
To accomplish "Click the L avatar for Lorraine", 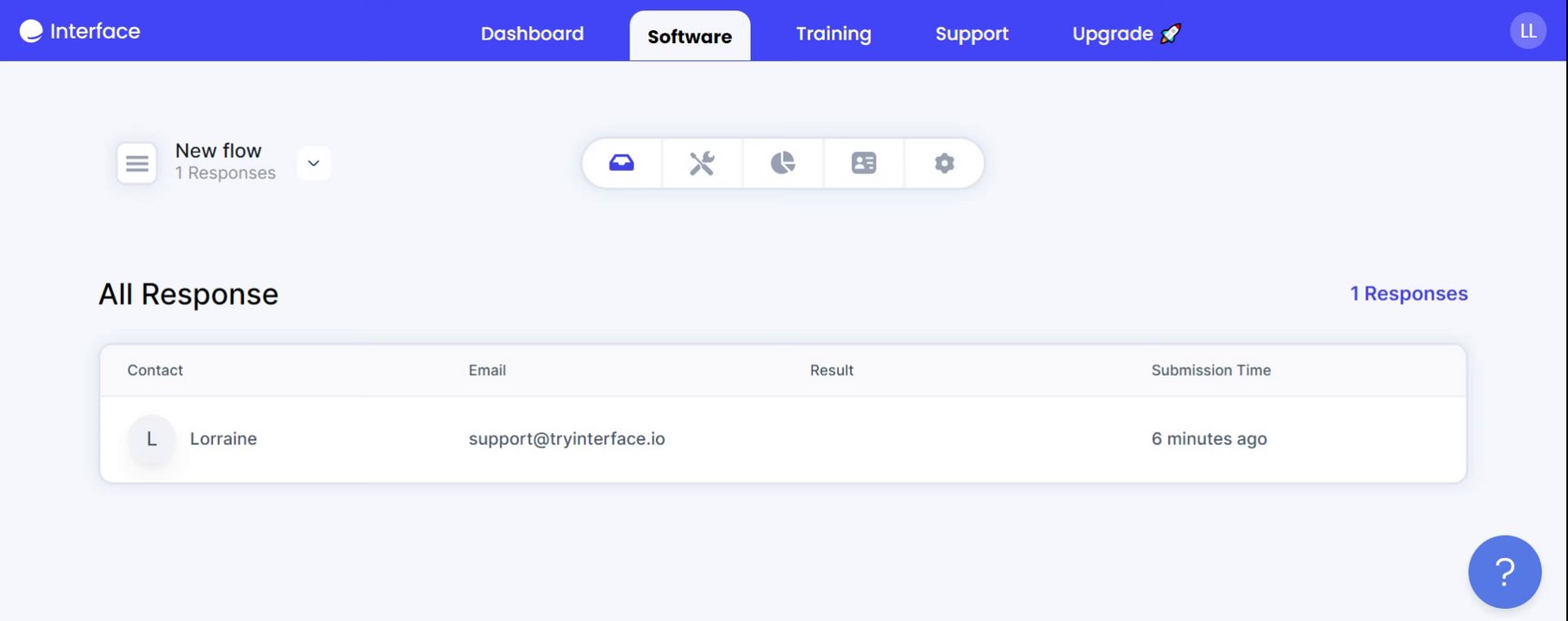I will click(152, 439).
